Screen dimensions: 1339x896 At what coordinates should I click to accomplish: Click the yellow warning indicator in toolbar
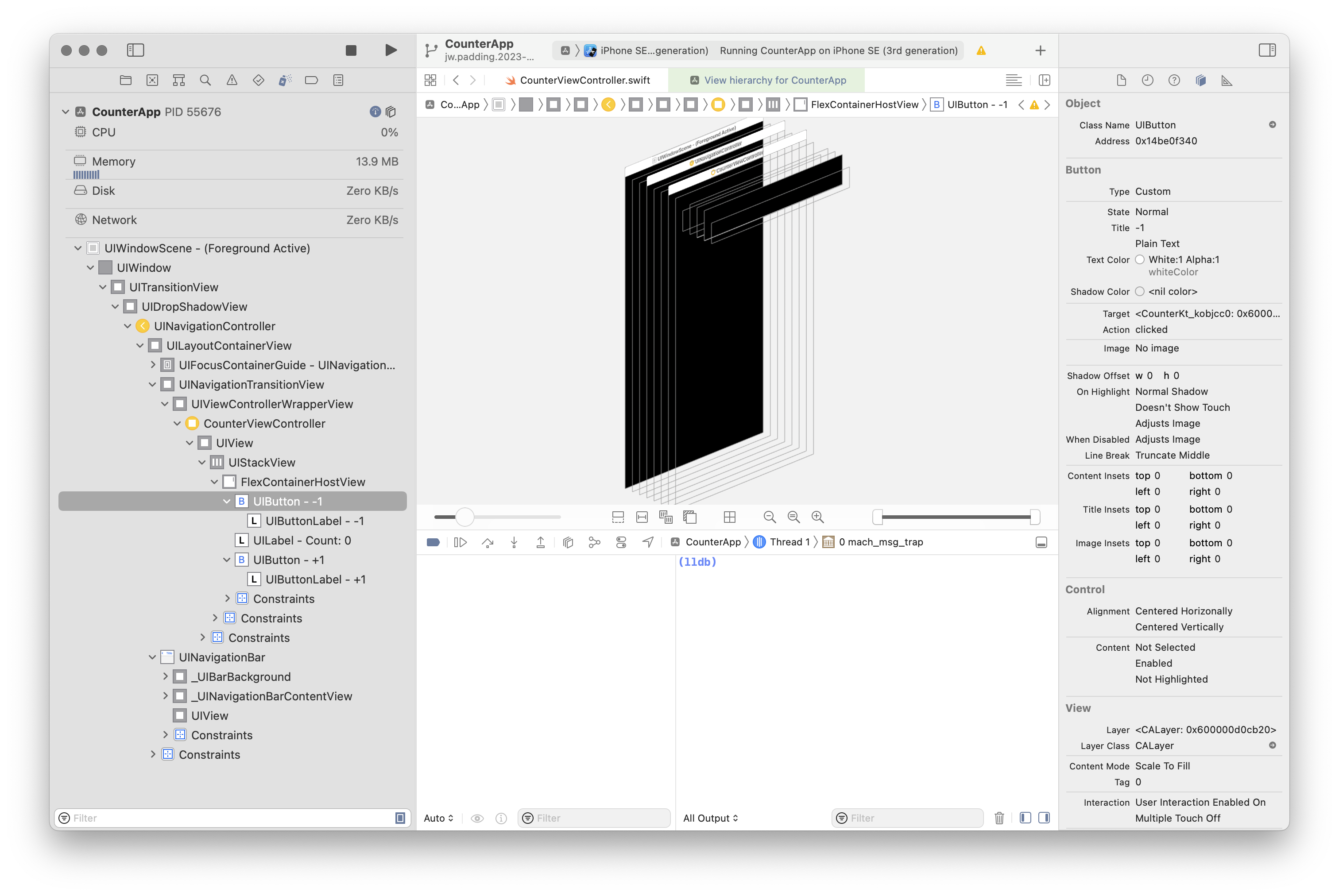(981, 50)
